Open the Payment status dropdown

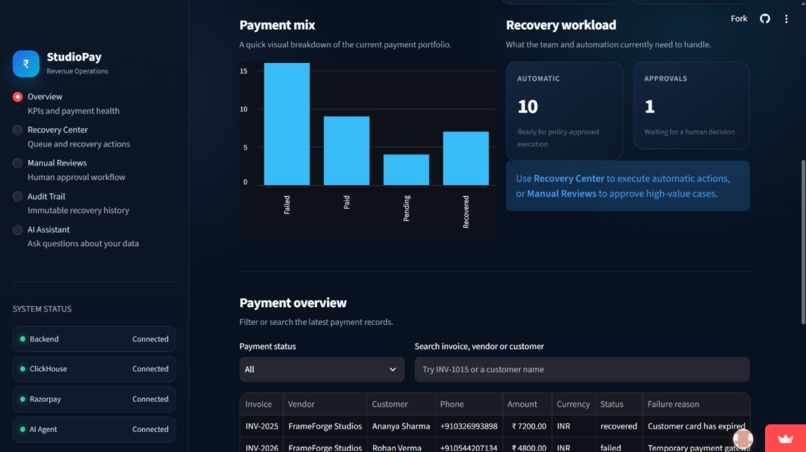(x=322, y=369)
